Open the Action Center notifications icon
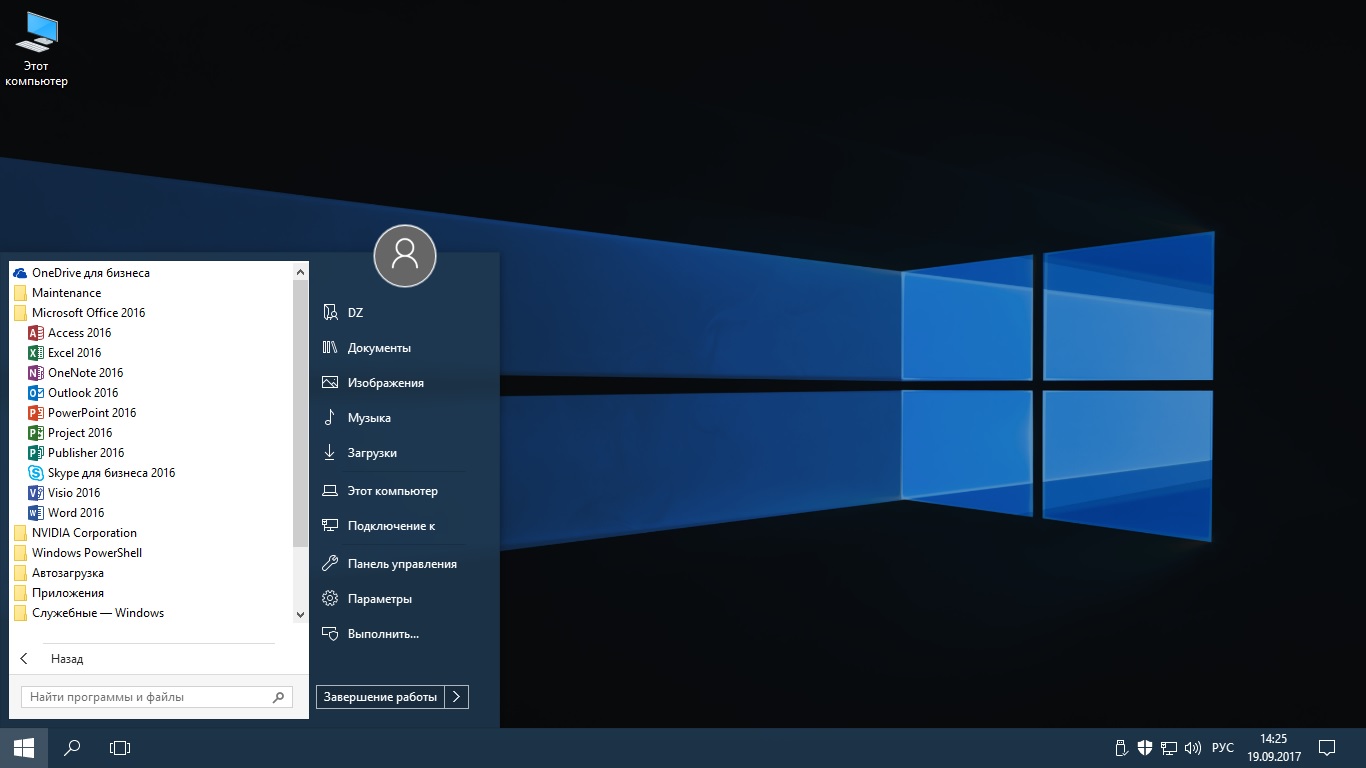 (1327, 748)
